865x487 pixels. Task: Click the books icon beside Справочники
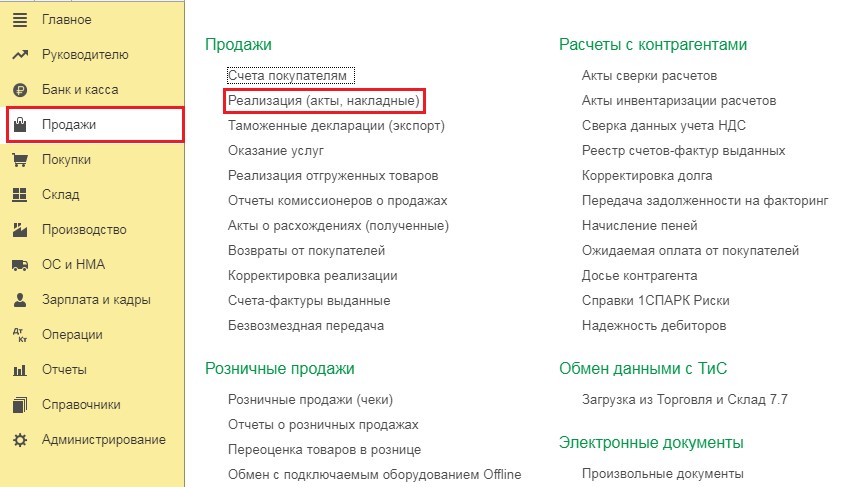20,405
